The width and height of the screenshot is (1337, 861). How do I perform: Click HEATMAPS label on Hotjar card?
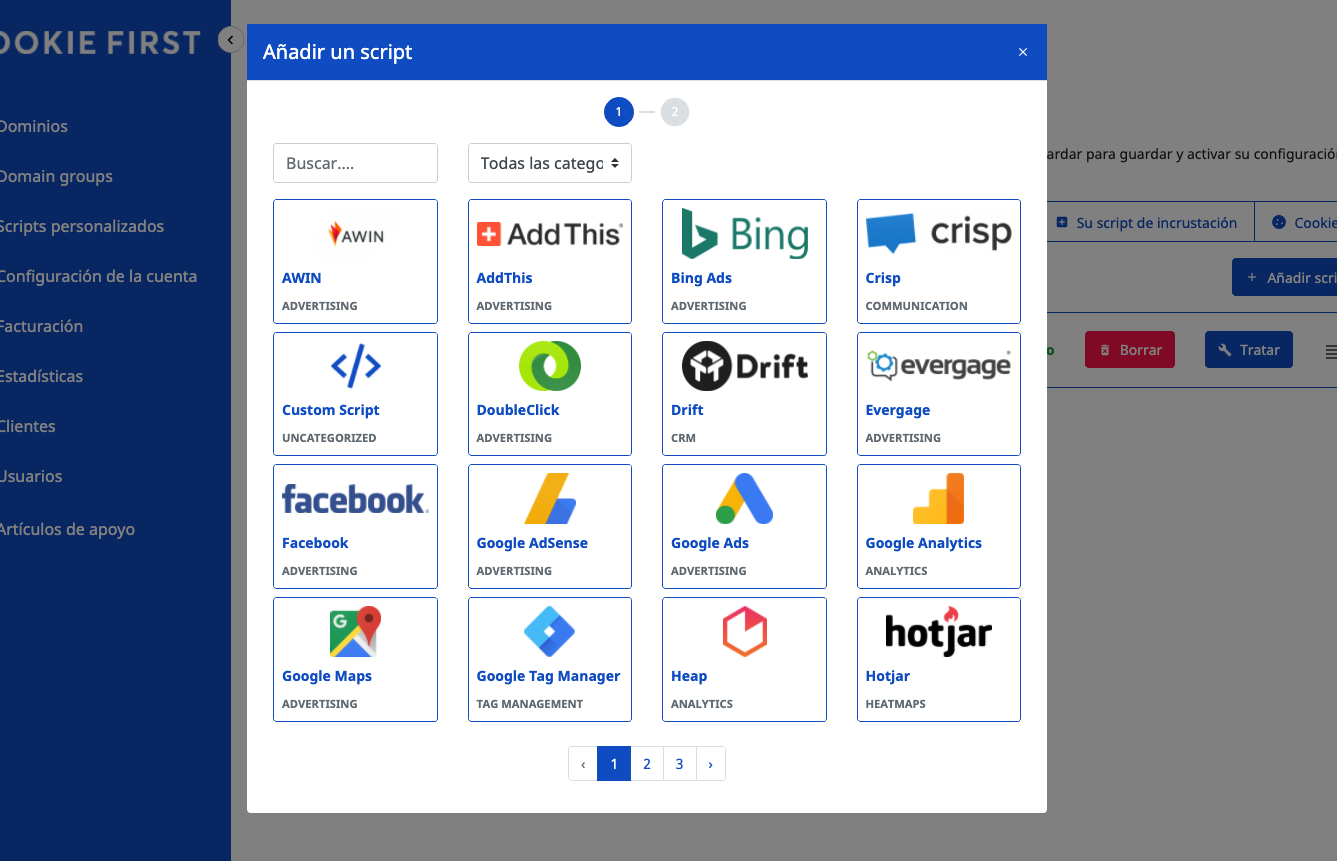point(896,704)
